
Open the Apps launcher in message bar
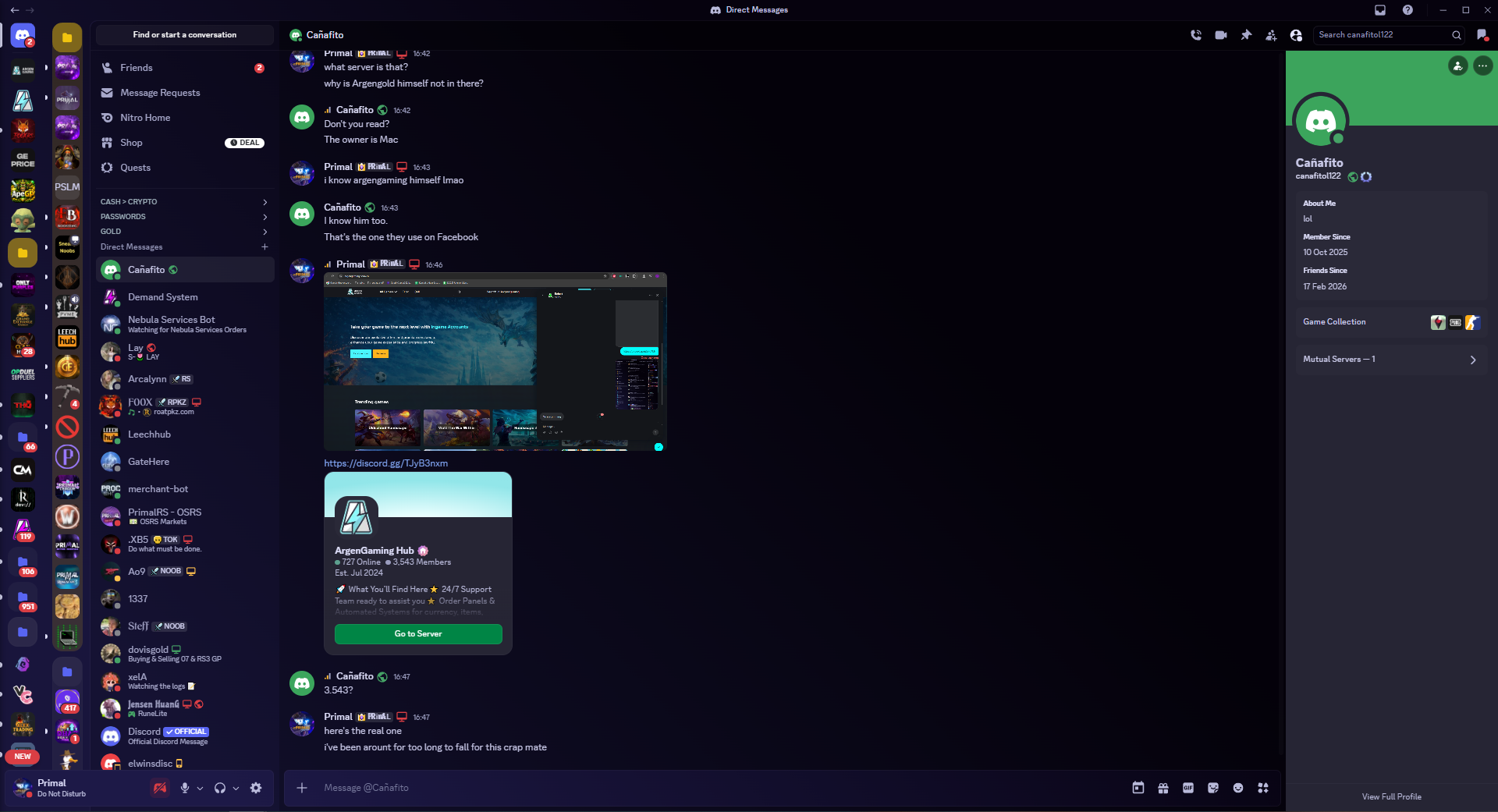[x=1263, y=788]
